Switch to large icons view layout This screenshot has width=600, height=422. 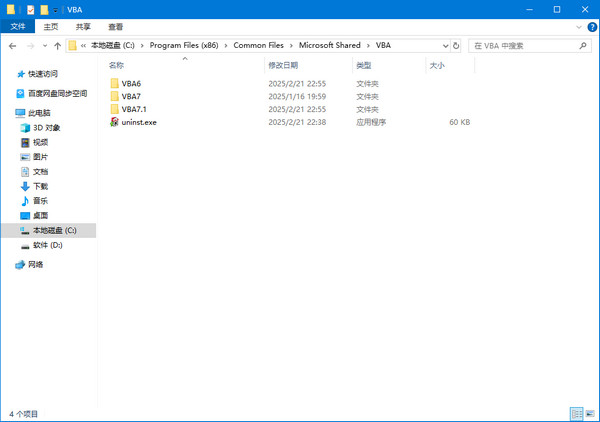coord(589,413)
